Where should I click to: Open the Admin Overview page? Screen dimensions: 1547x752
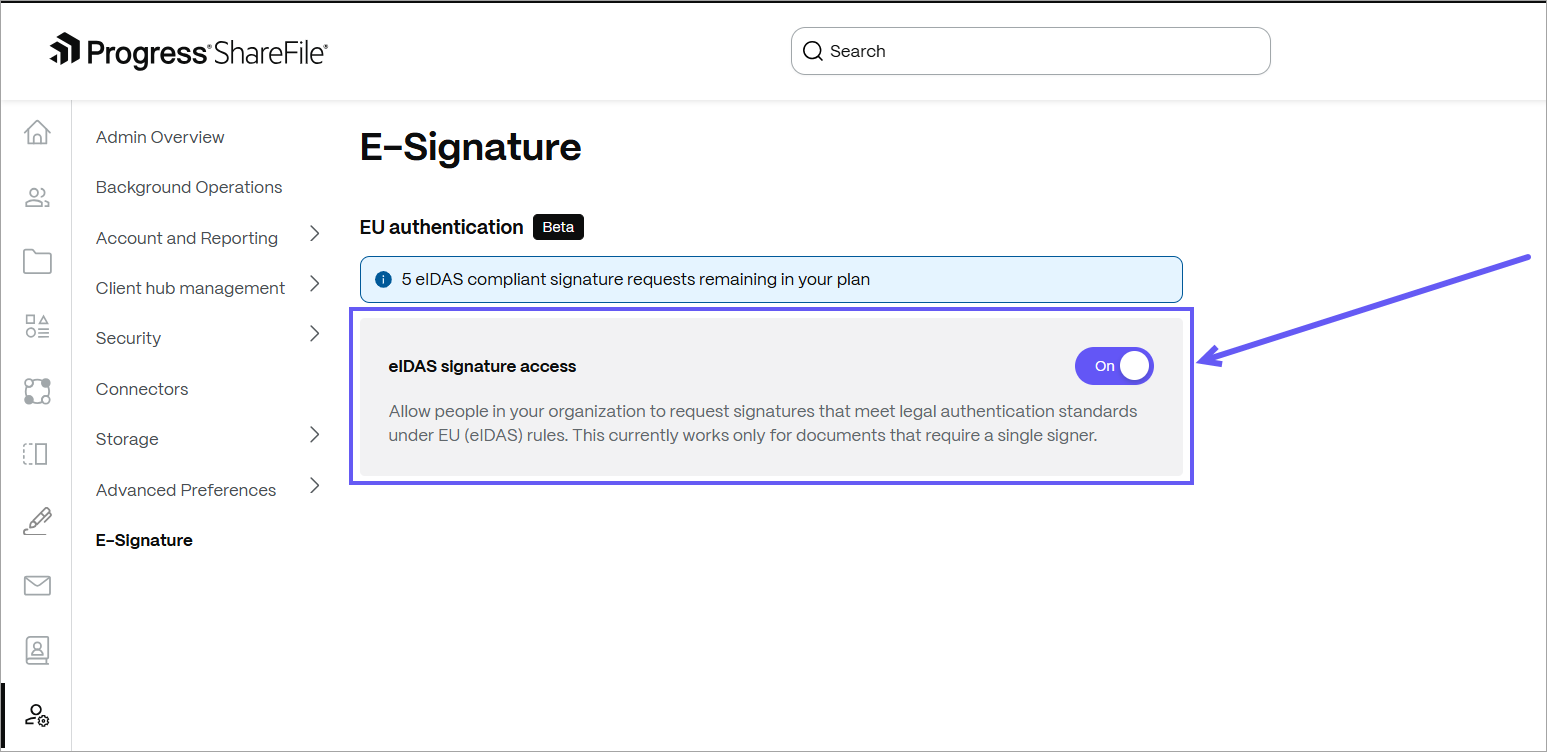click(159, 136)
